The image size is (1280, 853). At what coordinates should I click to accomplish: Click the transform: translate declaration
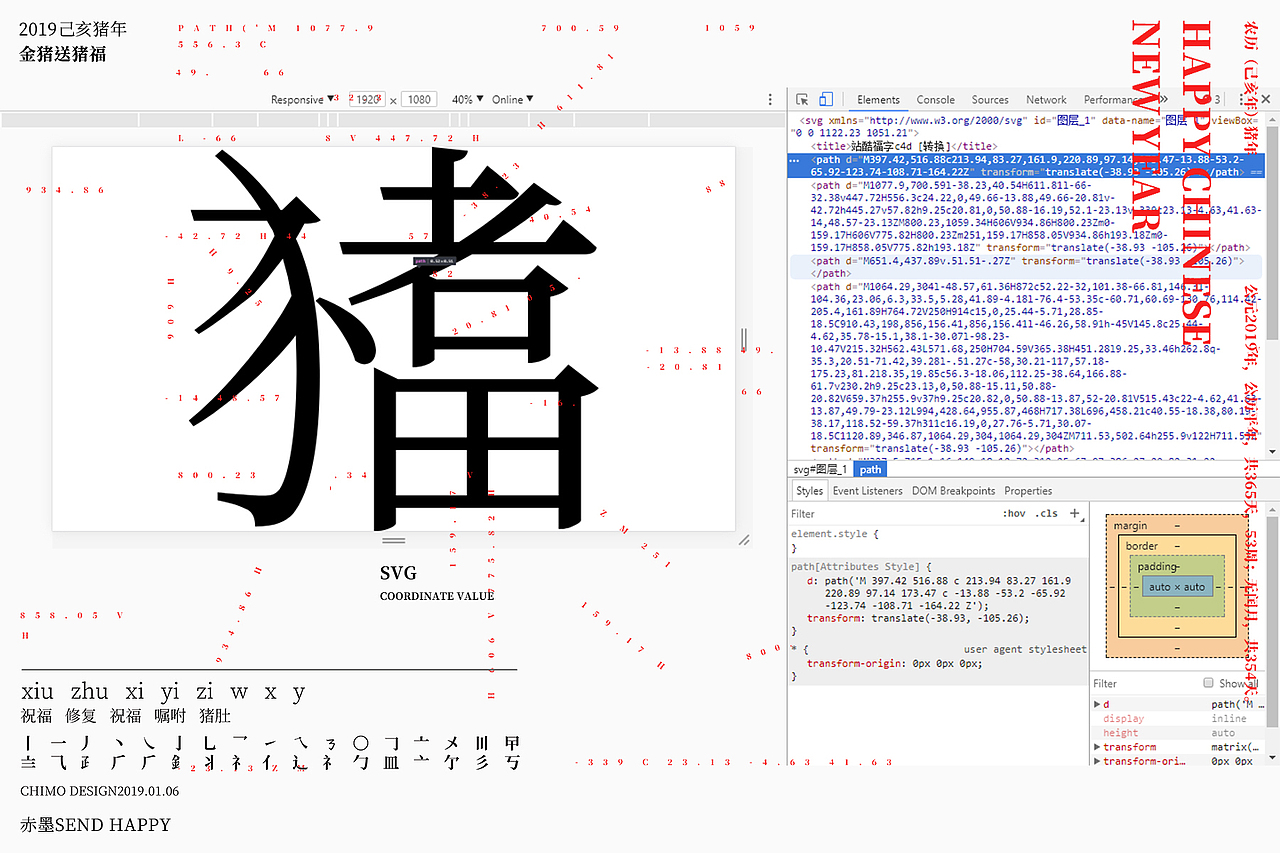(918, 618)
